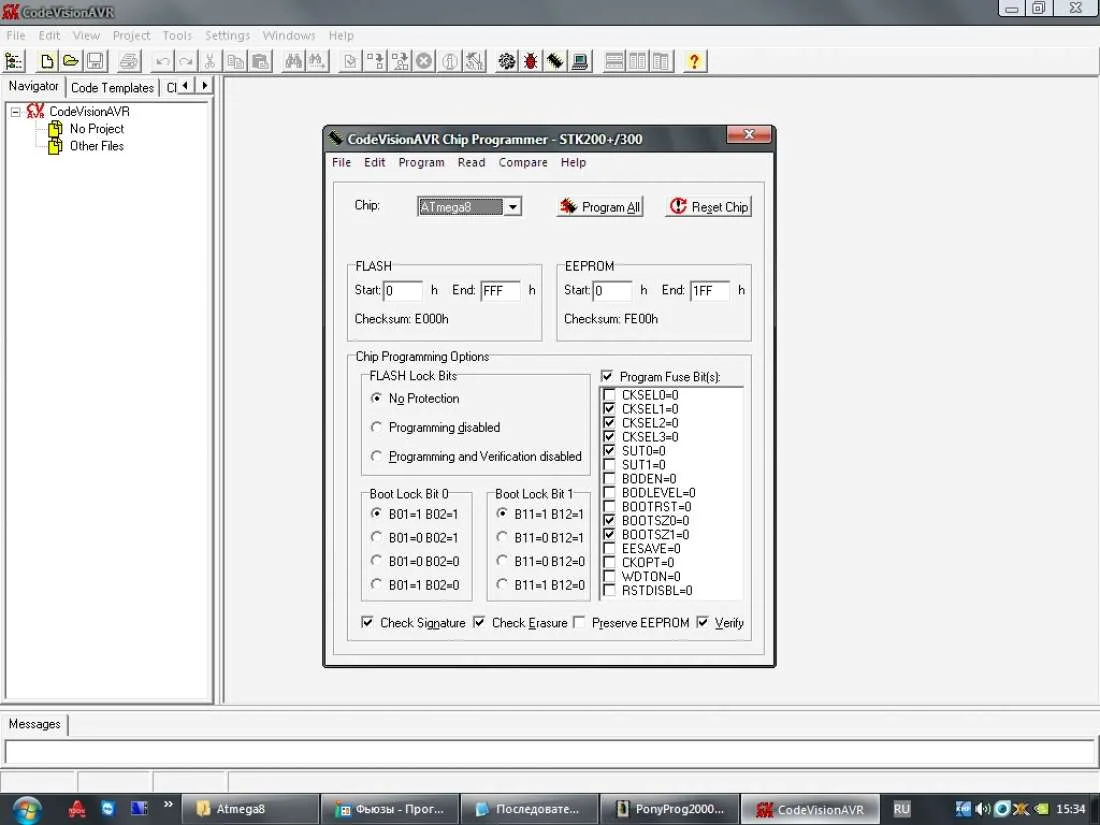Open the programmer's File menu
This screenshot has width=1100, height=825.
coord(341,162)
